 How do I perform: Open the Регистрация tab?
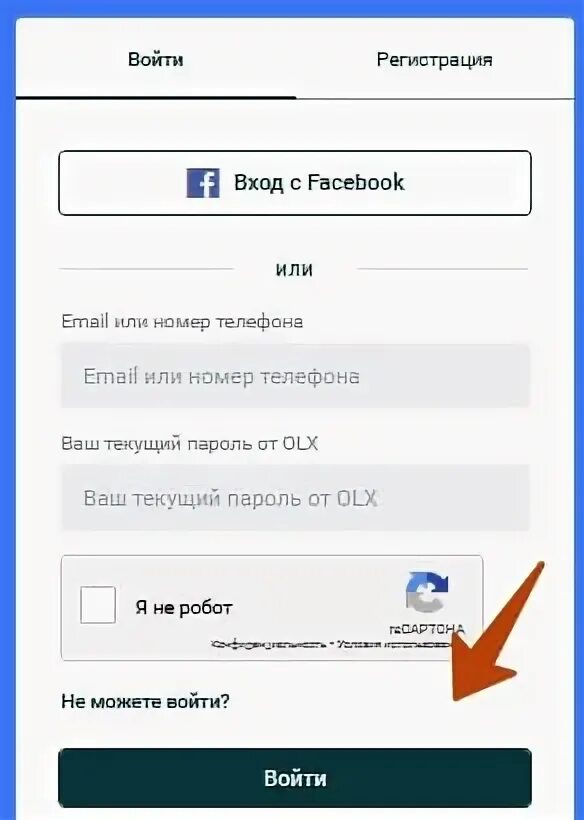pos(434,60)
